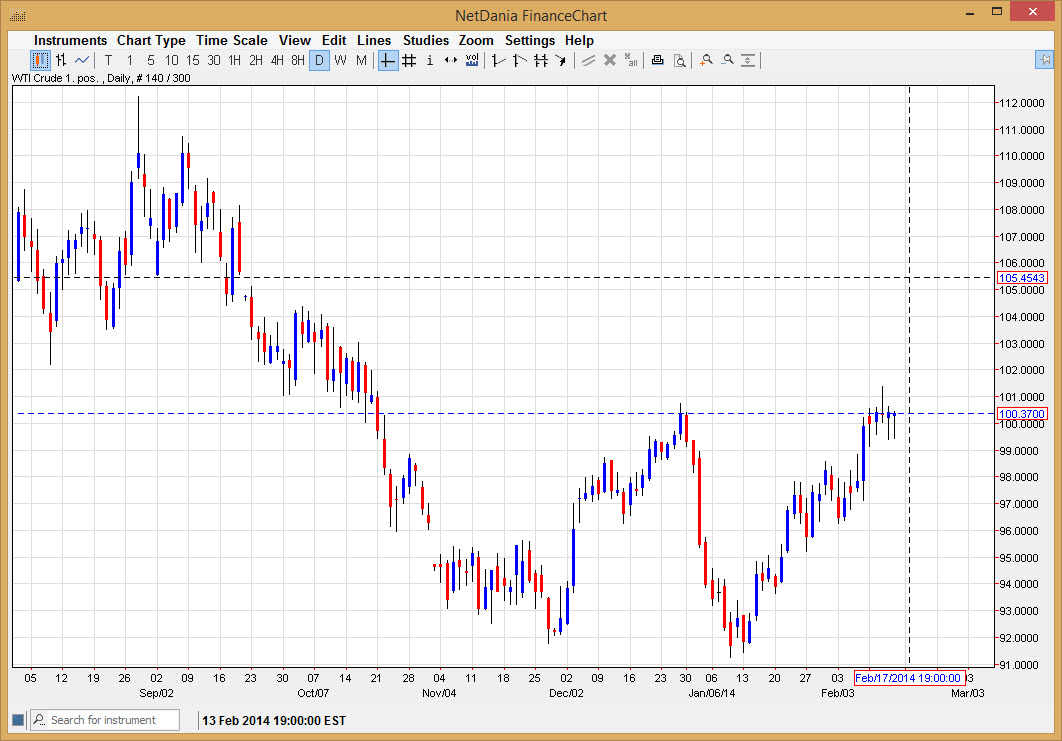Switch to the line chart icon

82,60
